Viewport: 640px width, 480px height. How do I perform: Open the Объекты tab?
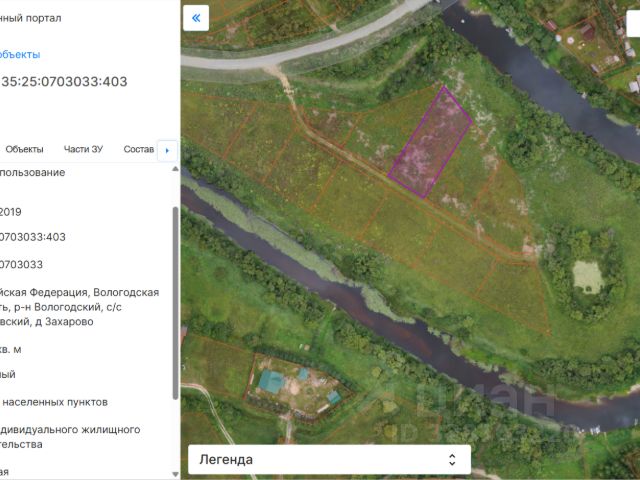point(24,149)
